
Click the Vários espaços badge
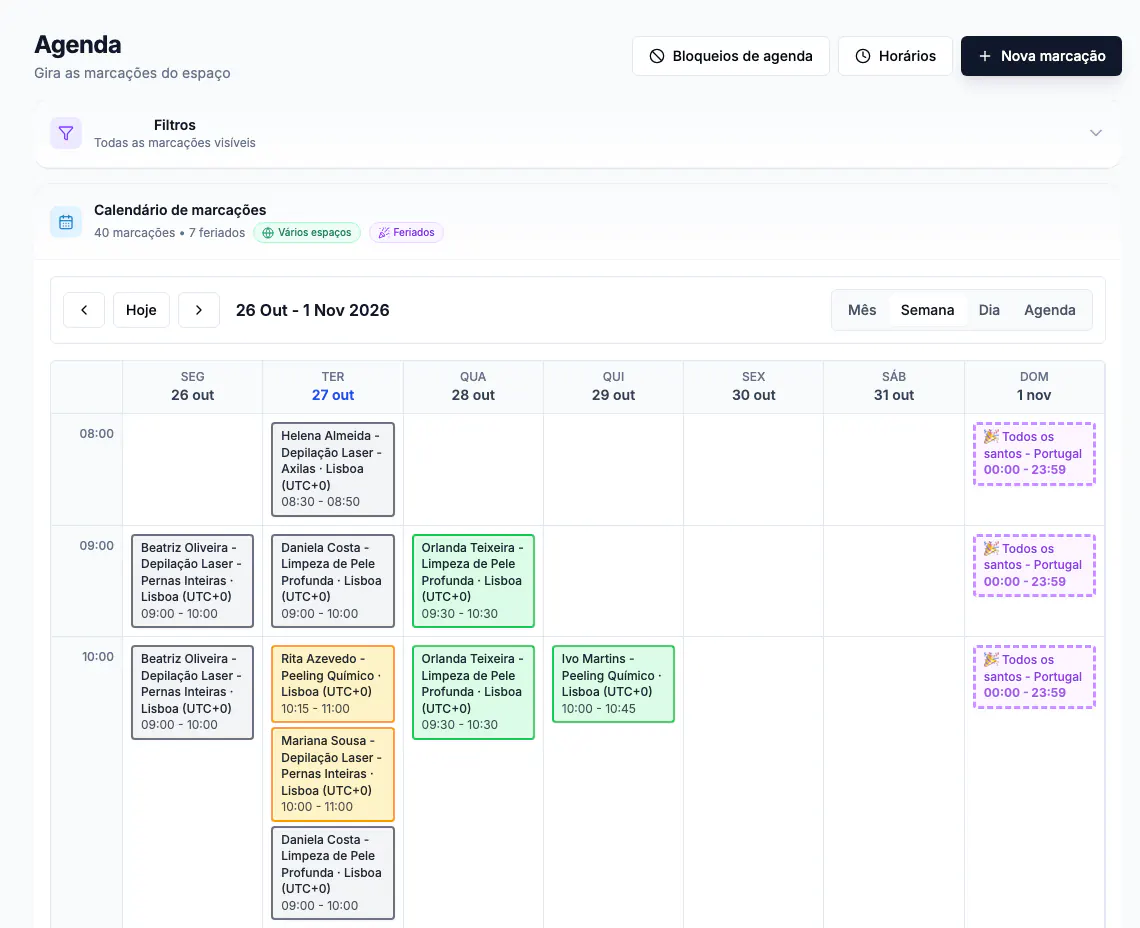(307, 233)
